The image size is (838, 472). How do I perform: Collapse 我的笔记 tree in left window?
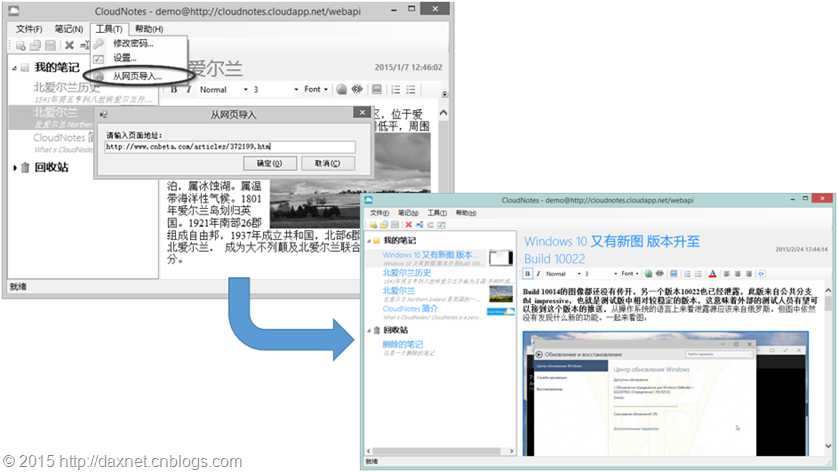pyautogui.click(x=14, y=68)
